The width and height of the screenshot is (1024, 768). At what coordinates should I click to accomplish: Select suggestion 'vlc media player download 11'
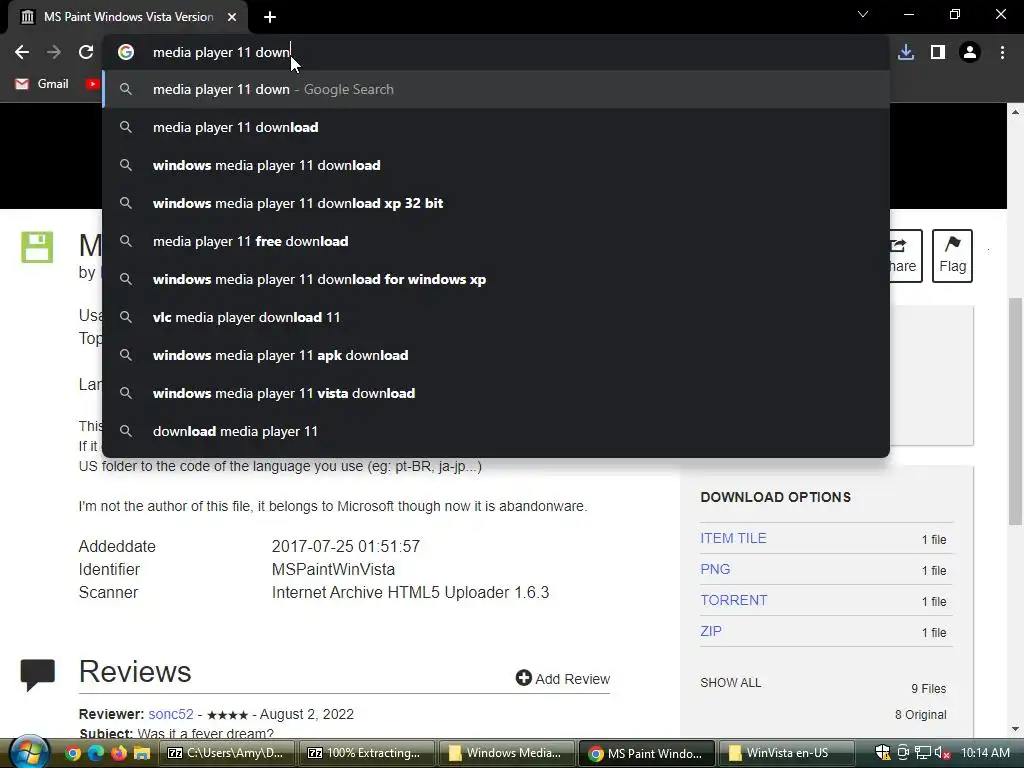point(496,317)
